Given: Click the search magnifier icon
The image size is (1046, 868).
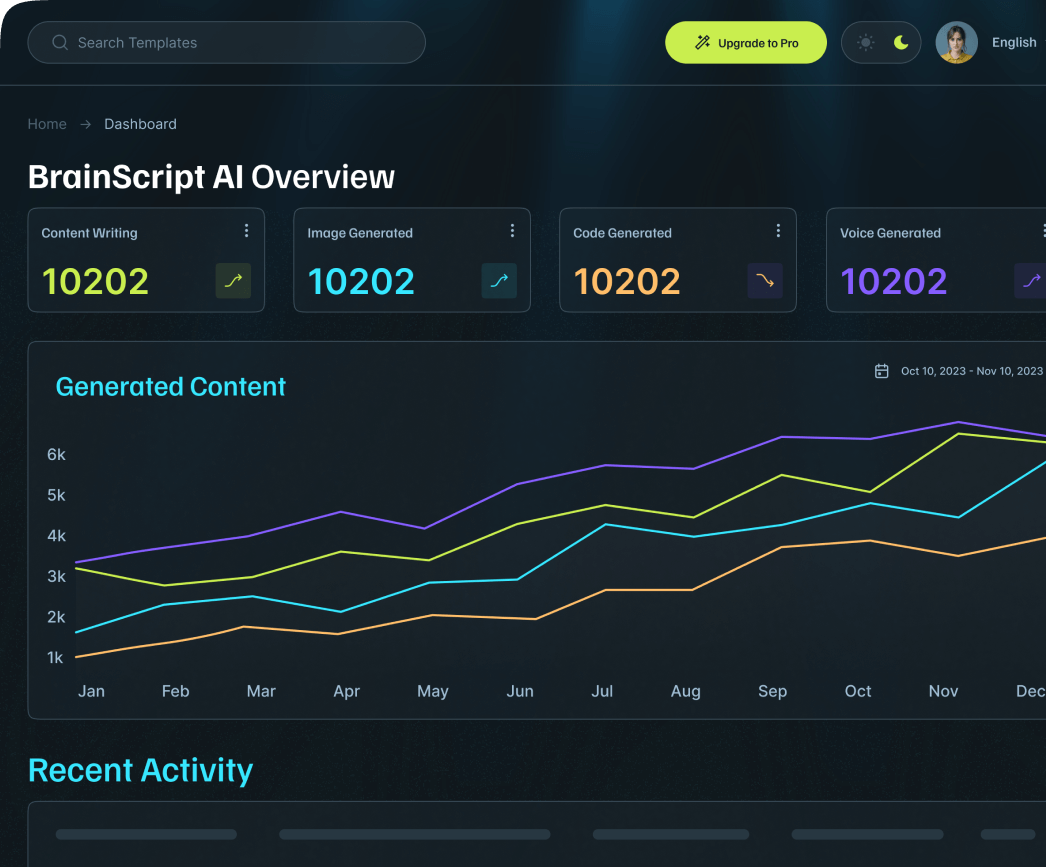Looking at the screenshot, I should tap(60, 42).
